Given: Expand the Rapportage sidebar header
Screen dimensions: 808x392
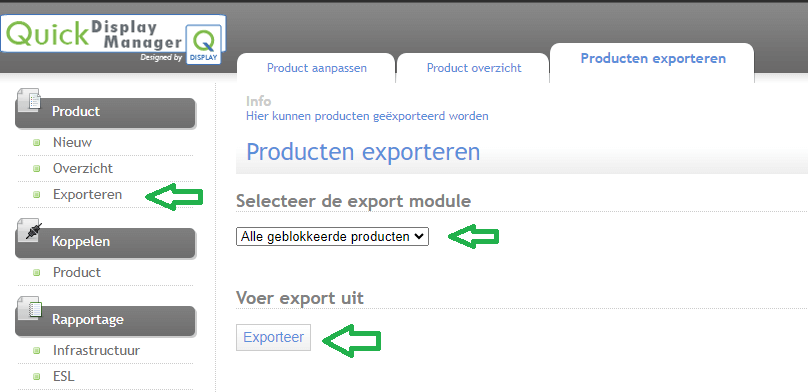Looking at the screenshot, I should click(x=105, y=320).
